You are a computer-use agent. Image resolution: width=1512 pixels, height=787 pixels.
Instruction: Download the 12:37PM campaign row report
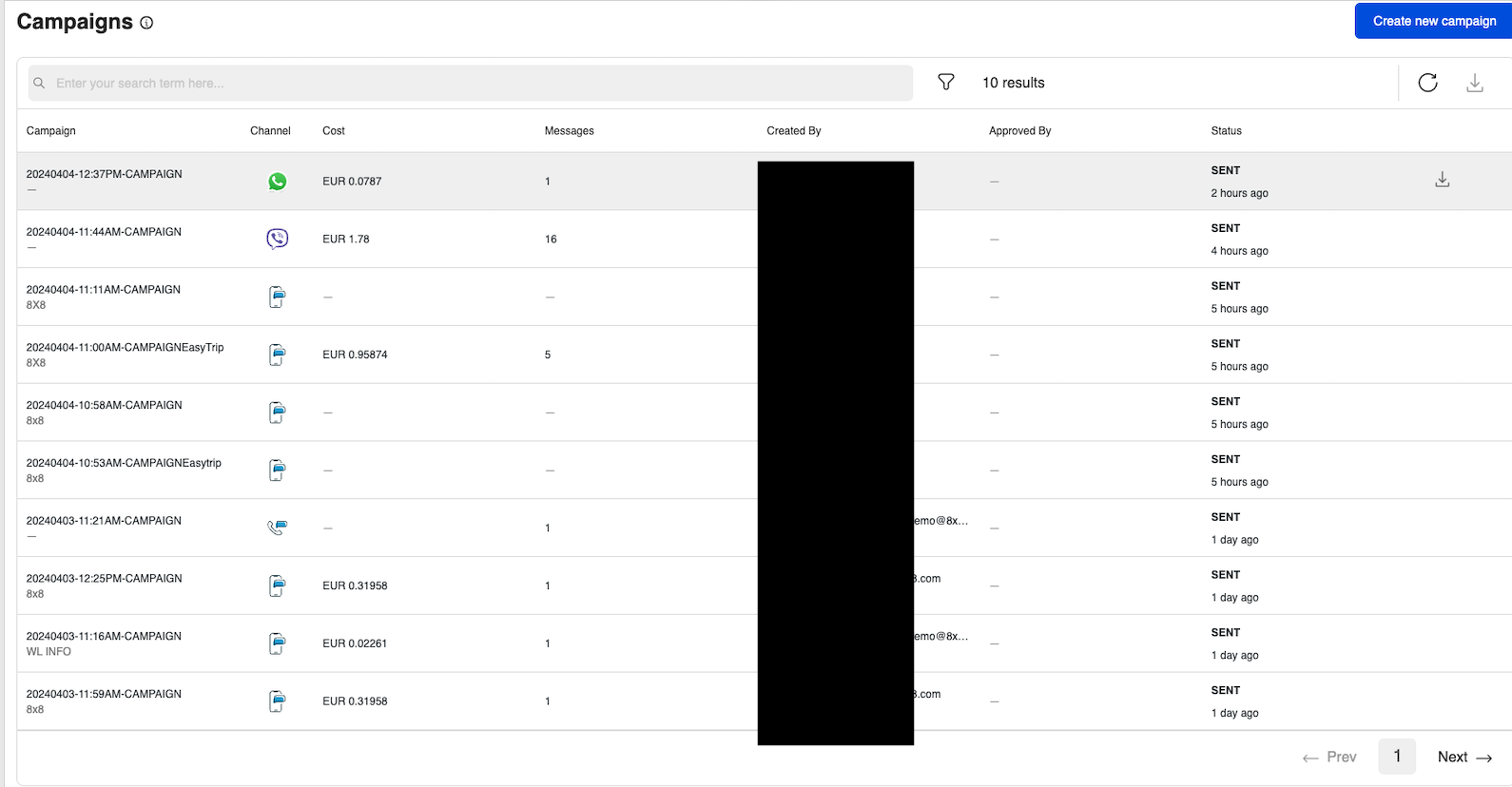pos(1442,180)
